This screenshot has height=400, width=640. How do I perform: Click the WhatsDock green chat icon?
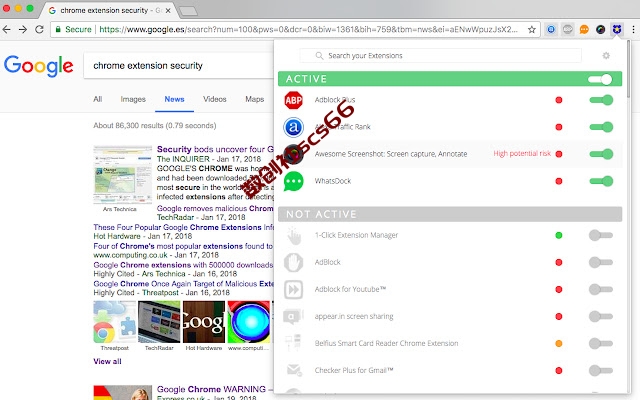coord(293,181)
